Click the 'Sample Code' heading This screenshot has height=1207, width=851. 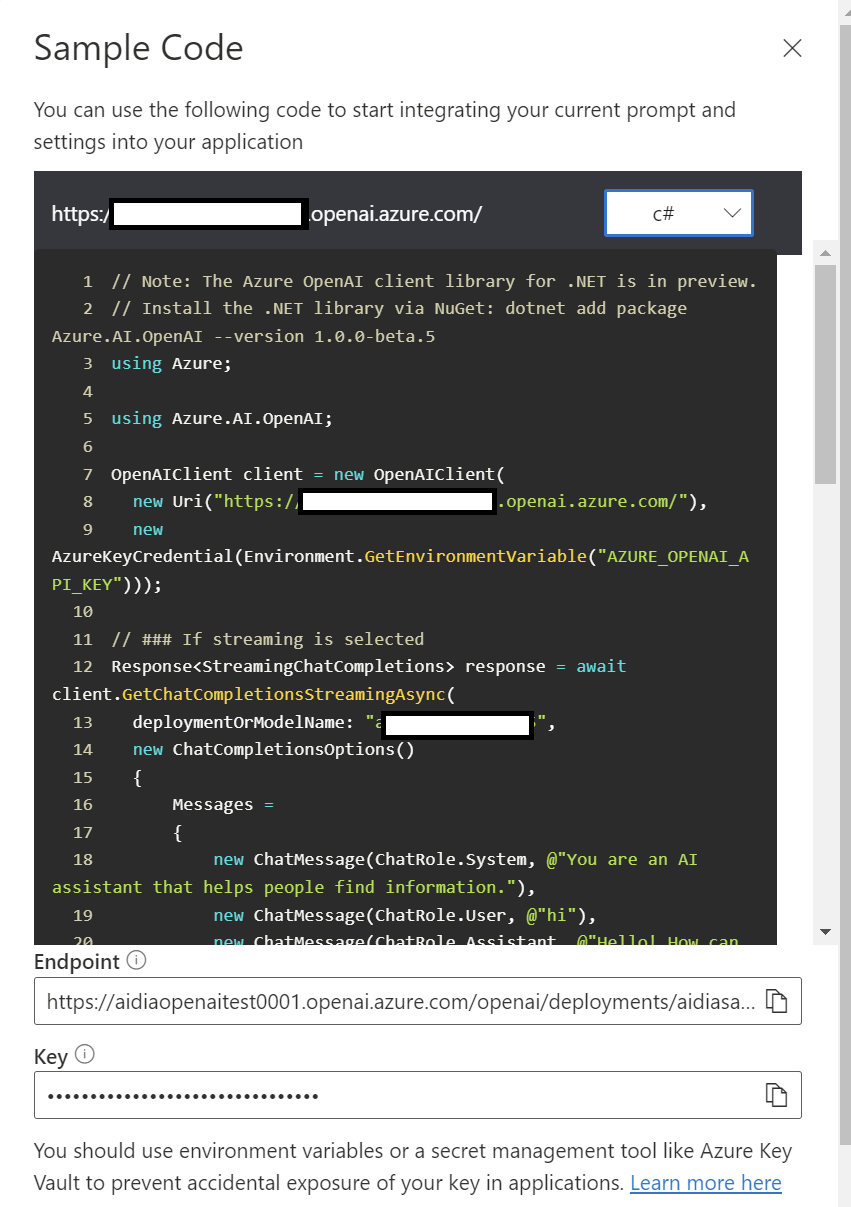point(139,48)
